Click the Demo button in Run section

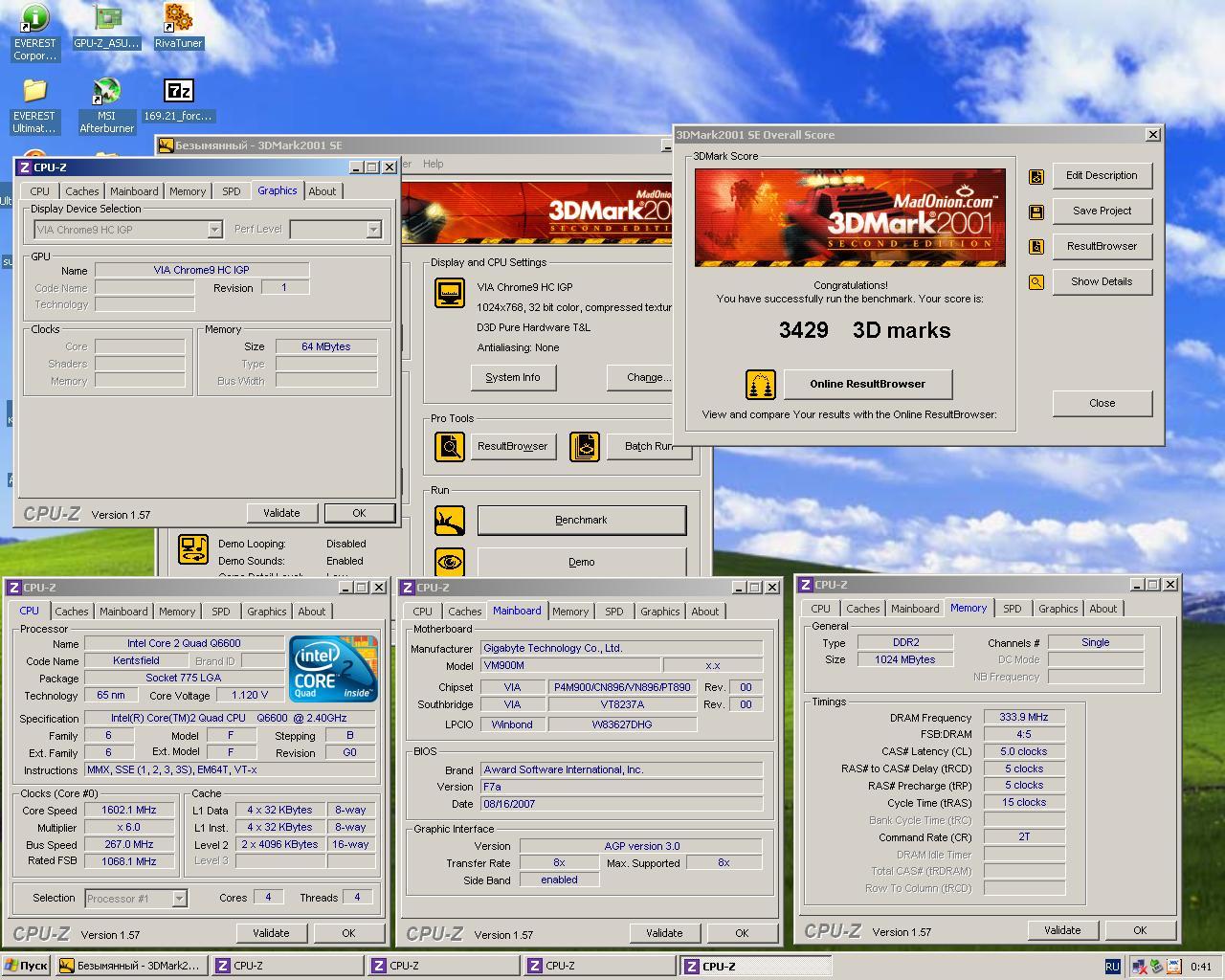(x=582, y=563)
